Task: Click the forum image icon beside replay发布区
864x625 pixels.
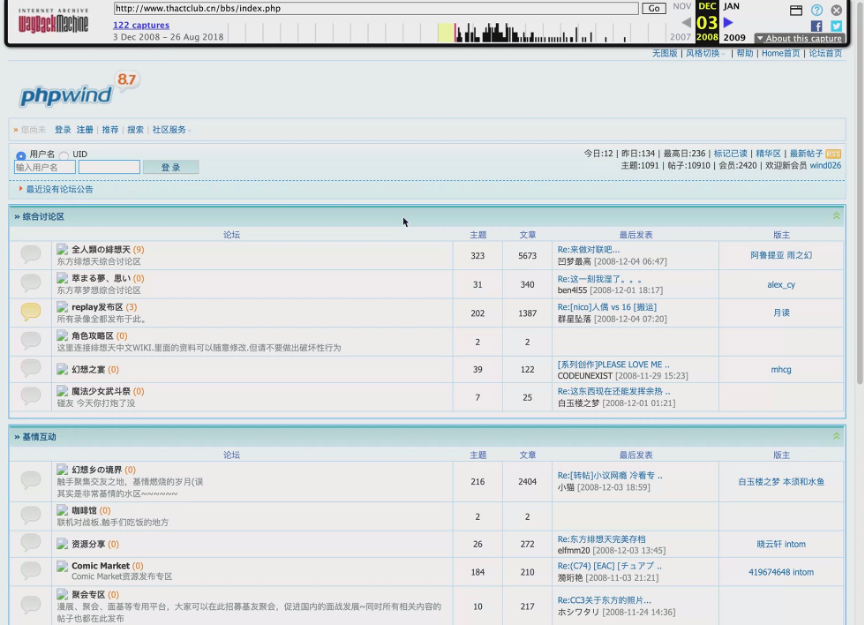Action: (62, 306)
